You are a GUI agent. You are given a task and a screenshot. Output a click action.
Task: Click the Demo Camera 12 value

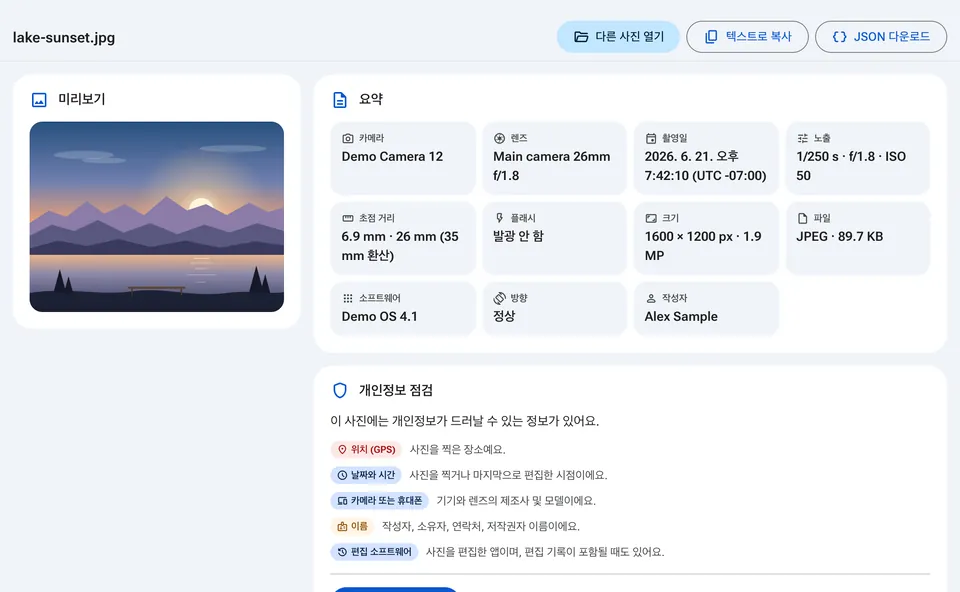(x=392, y=157)
